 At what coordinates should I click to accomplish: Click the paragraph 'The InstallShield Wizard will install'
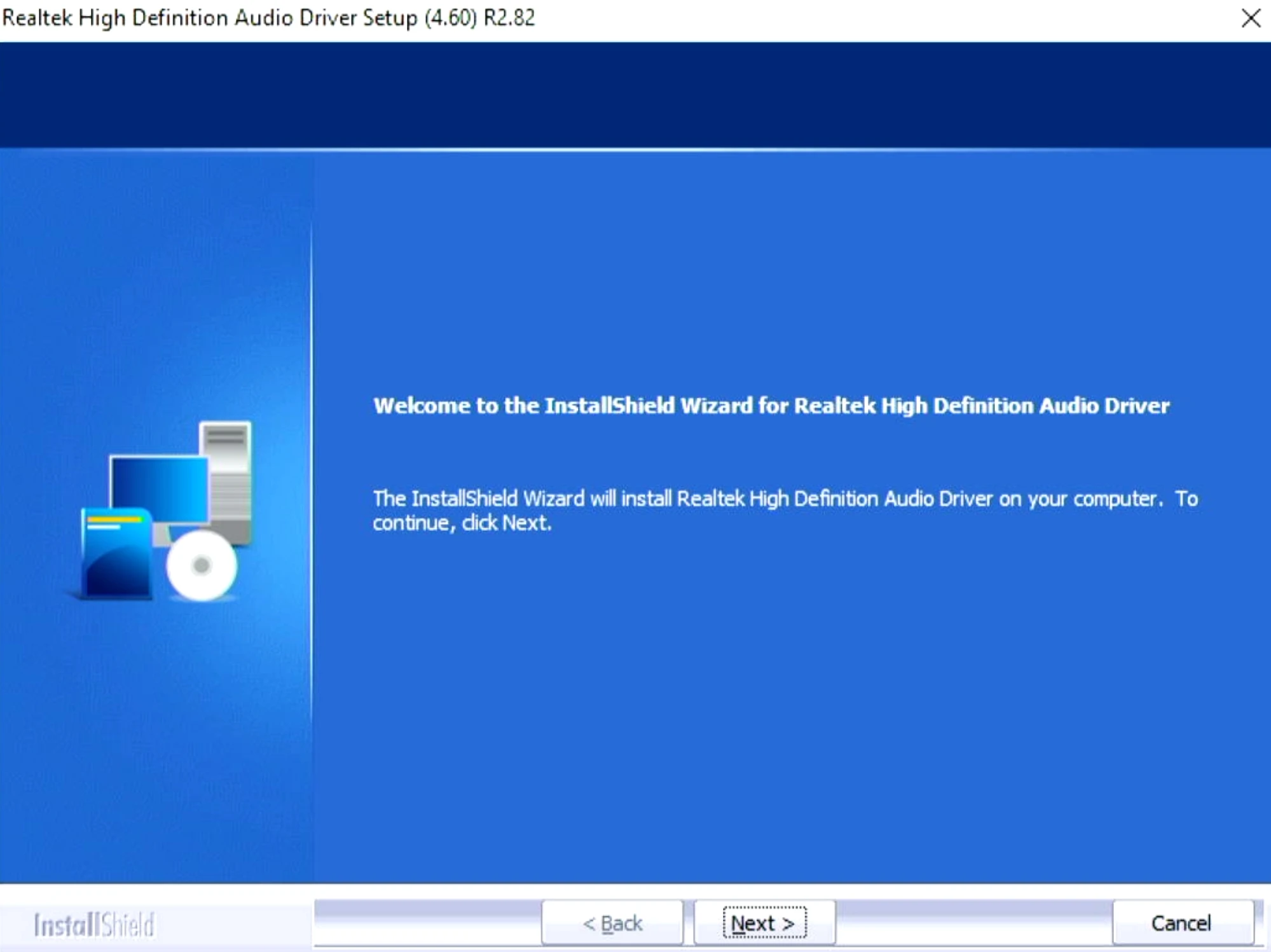(x=785, y=510)
